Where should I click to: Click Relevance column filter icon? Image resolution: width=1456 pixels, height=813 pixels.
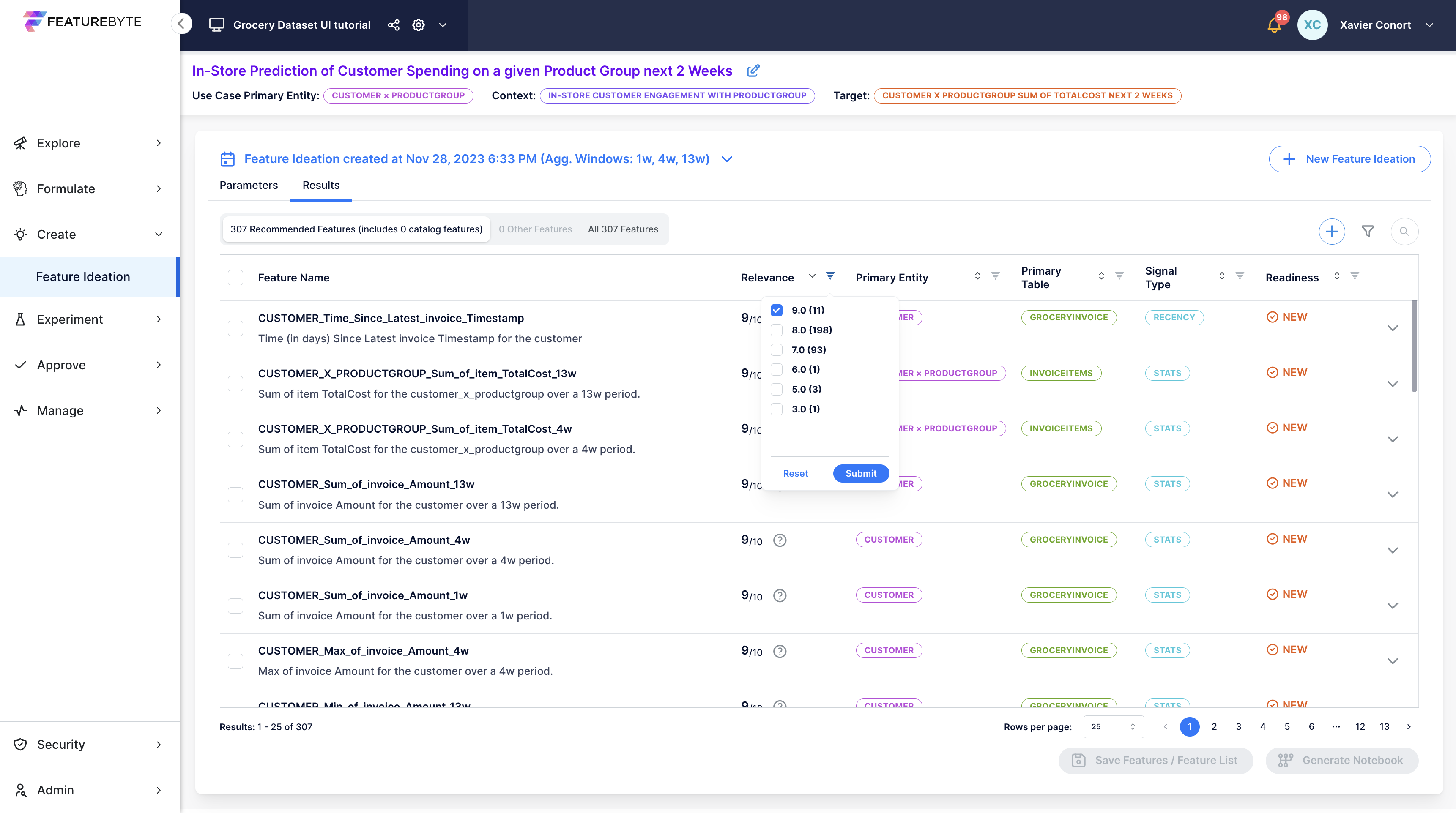coord(830,276)
